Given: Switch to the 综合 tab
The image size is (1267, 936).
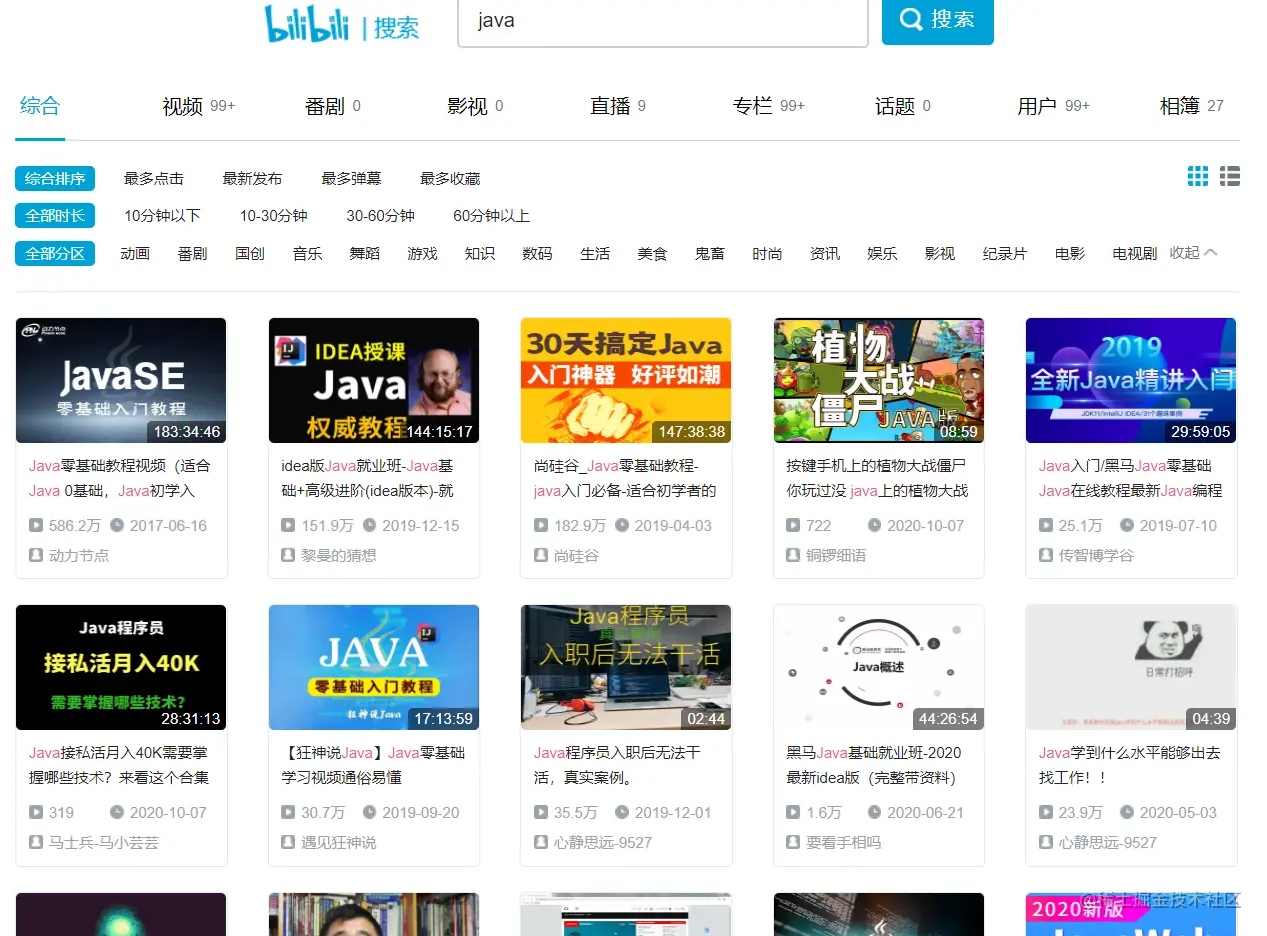Looking at the screenshot, I should point(40,105).
